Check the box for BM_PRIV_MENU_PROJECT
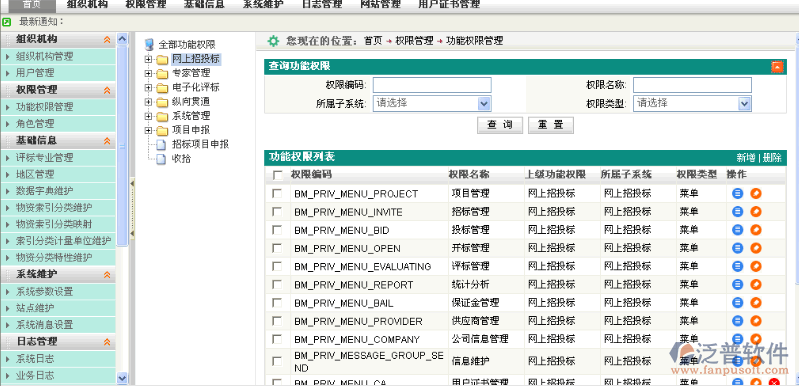Screen dimensions: 799x386 click(277, 194)
